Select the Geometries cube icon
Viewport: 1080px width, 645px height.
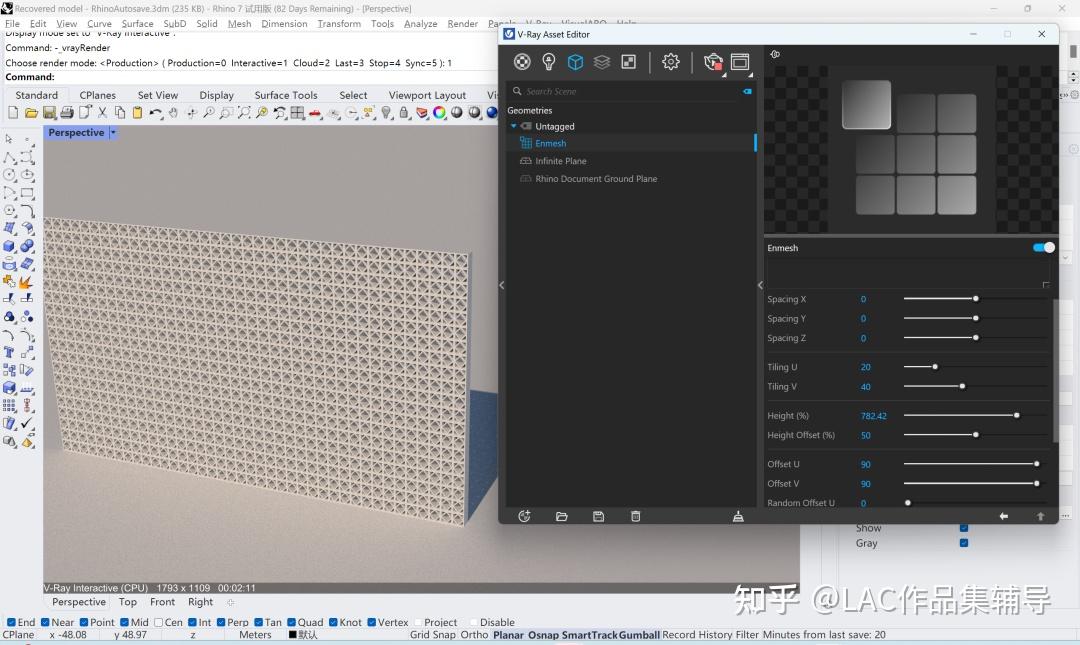(x=575, y=61)
